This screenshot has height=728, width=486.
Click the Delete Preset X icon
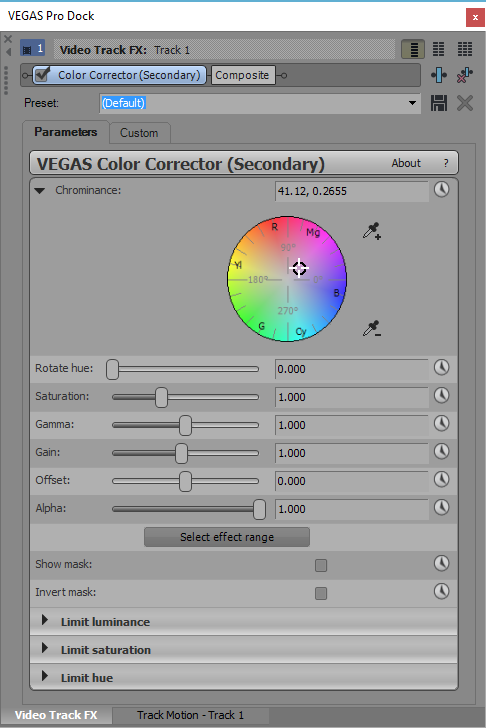pyautogui.click(x=465, y=103)
